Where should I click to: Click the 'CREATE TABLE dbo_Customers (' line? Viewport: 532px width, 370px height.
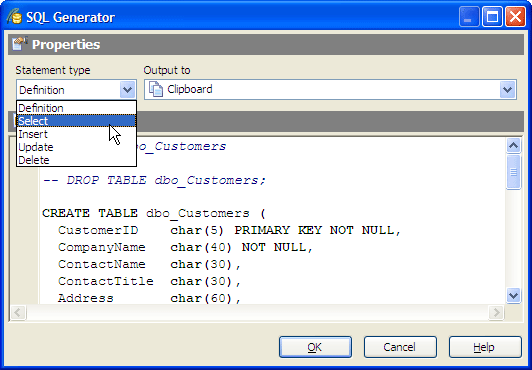[154, 213]
